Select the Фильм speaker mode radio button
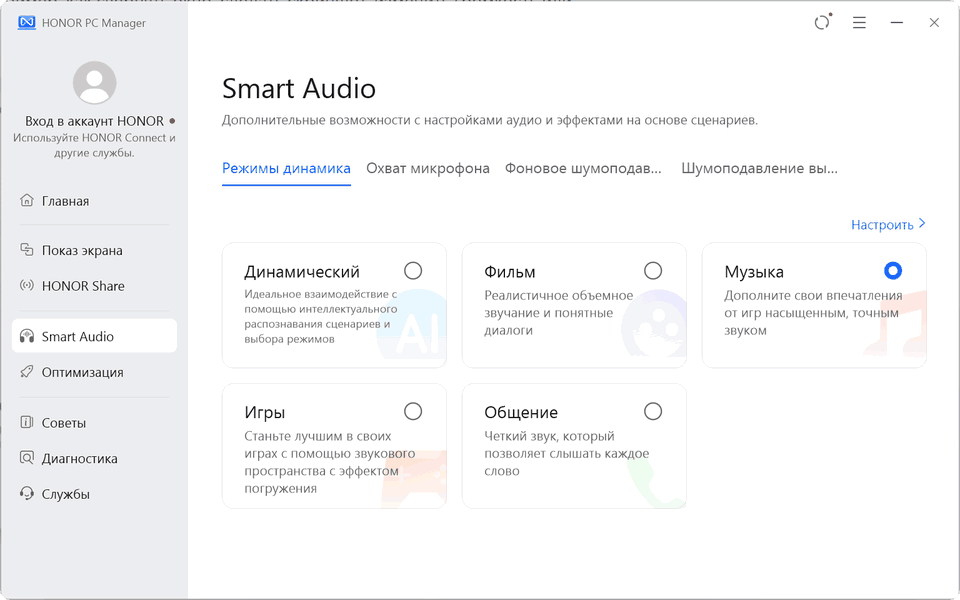960x600 pixels. tap(653, 271)
